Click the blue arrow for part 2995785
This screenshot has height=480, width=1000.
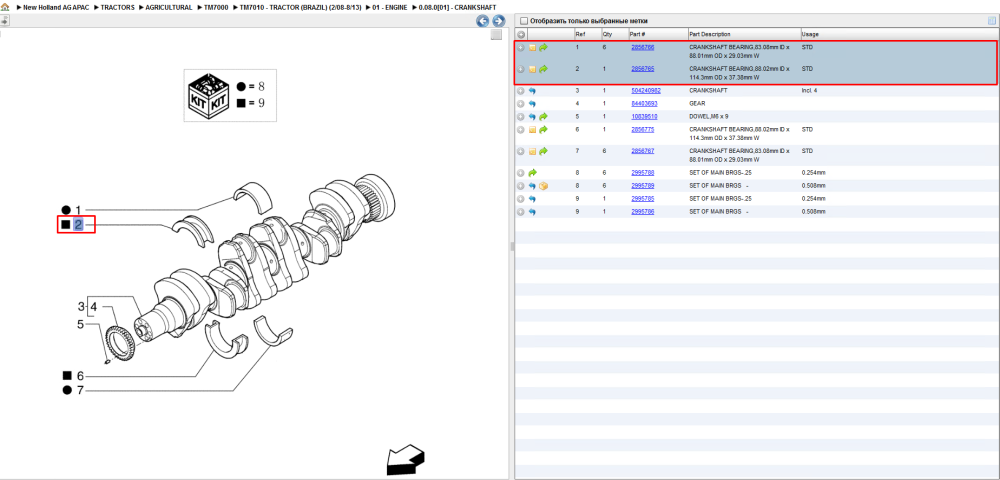532,198
